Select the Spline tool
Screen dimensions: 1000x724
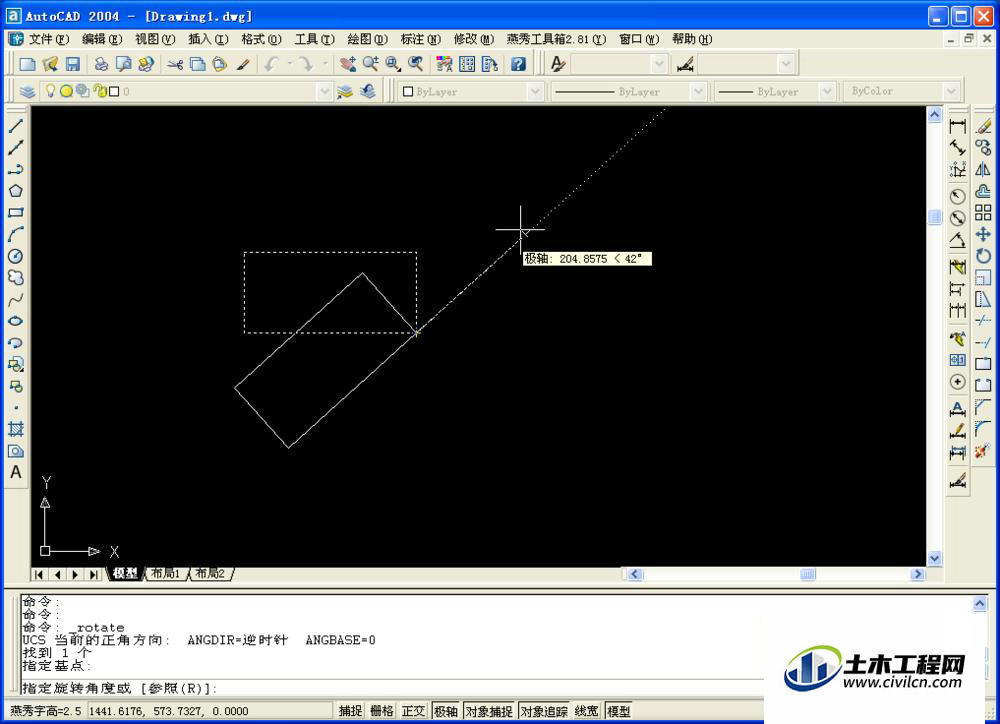coord(16,299)
